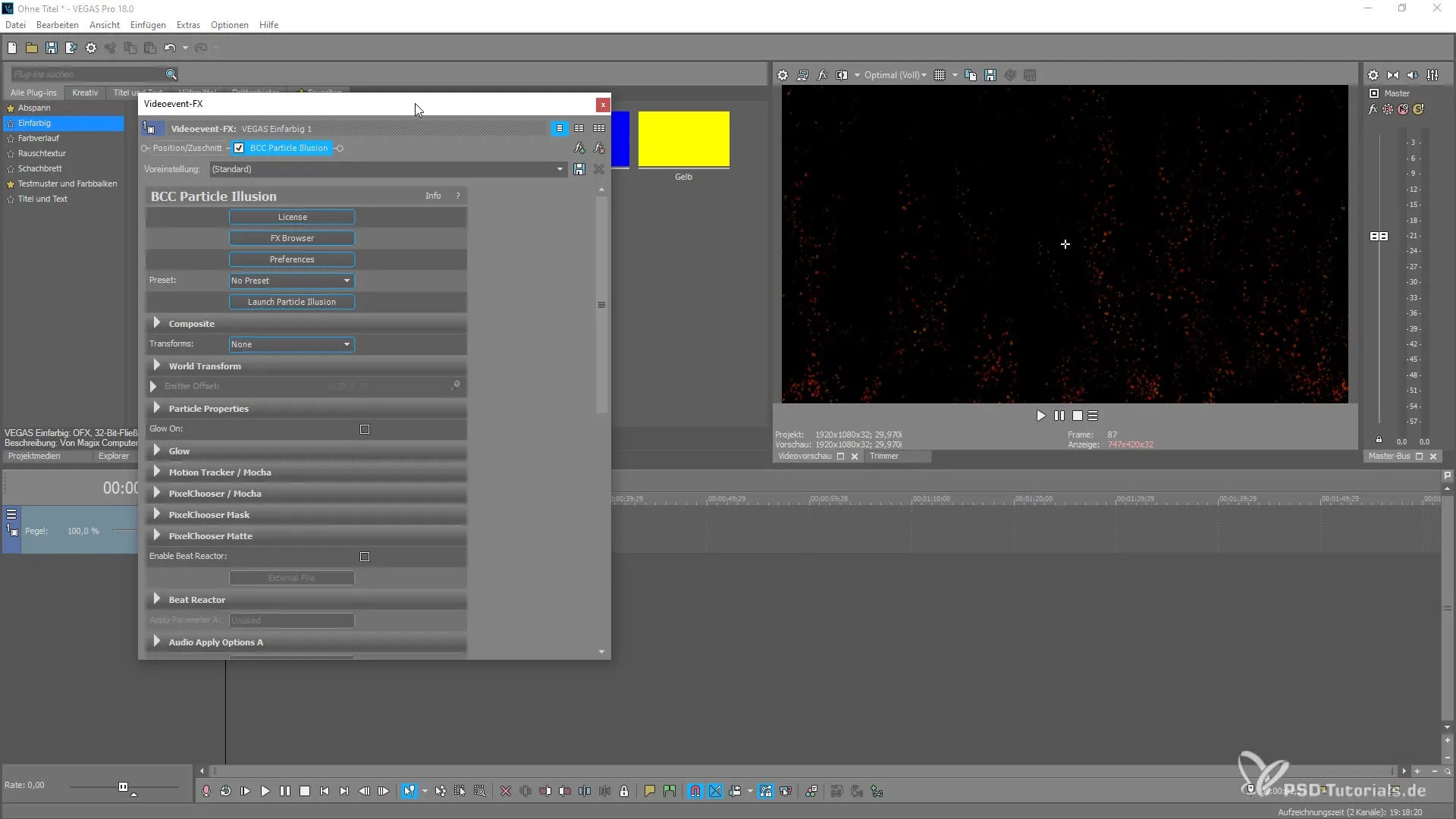The width and height of the screenshot is (1456, 819).
Task: Toggle the BCC Particle Illusion effect checkbox
Action: click(x=239, y=148)
